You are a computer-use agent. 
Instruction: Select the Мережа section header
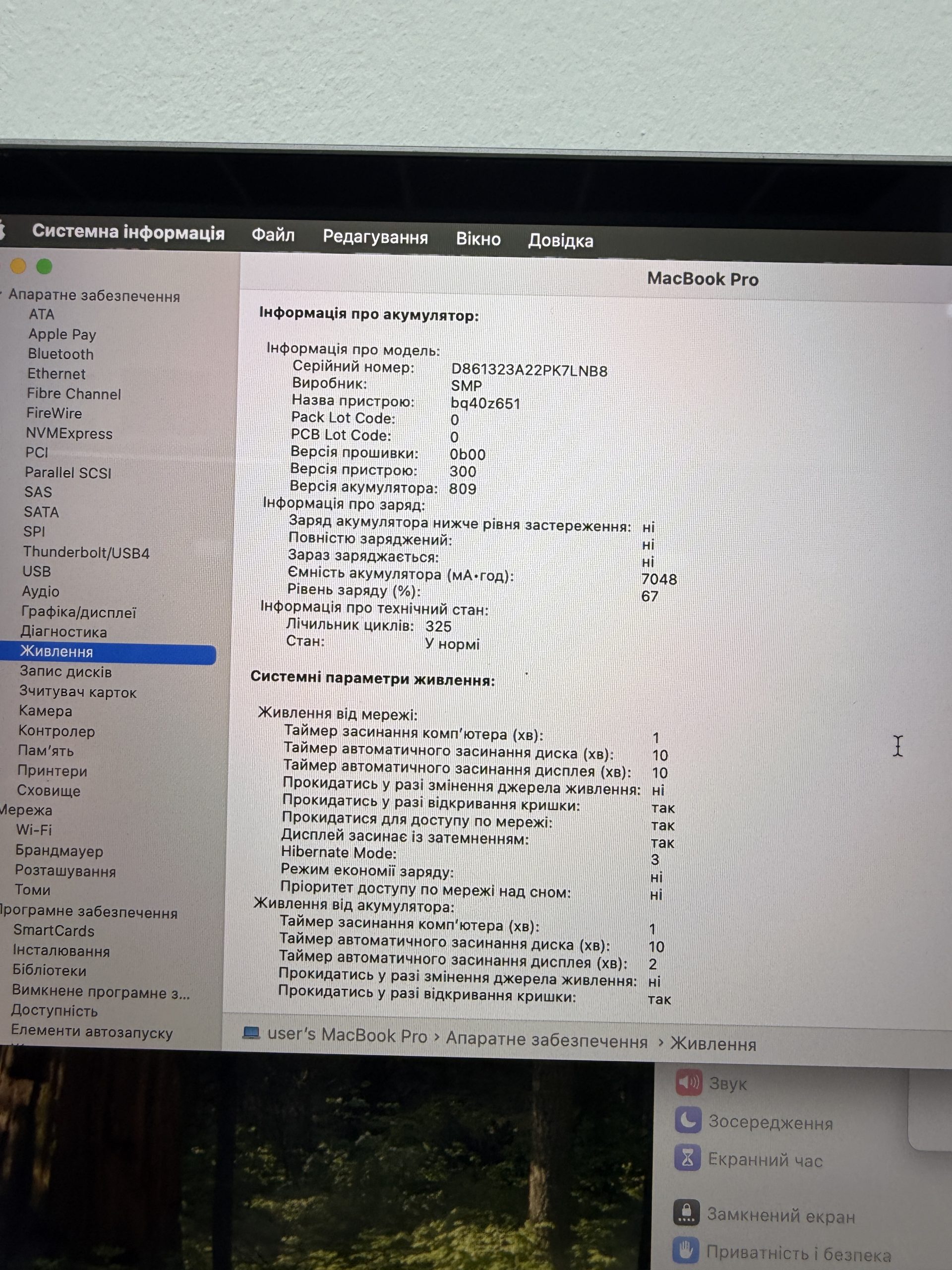(26, 810)
